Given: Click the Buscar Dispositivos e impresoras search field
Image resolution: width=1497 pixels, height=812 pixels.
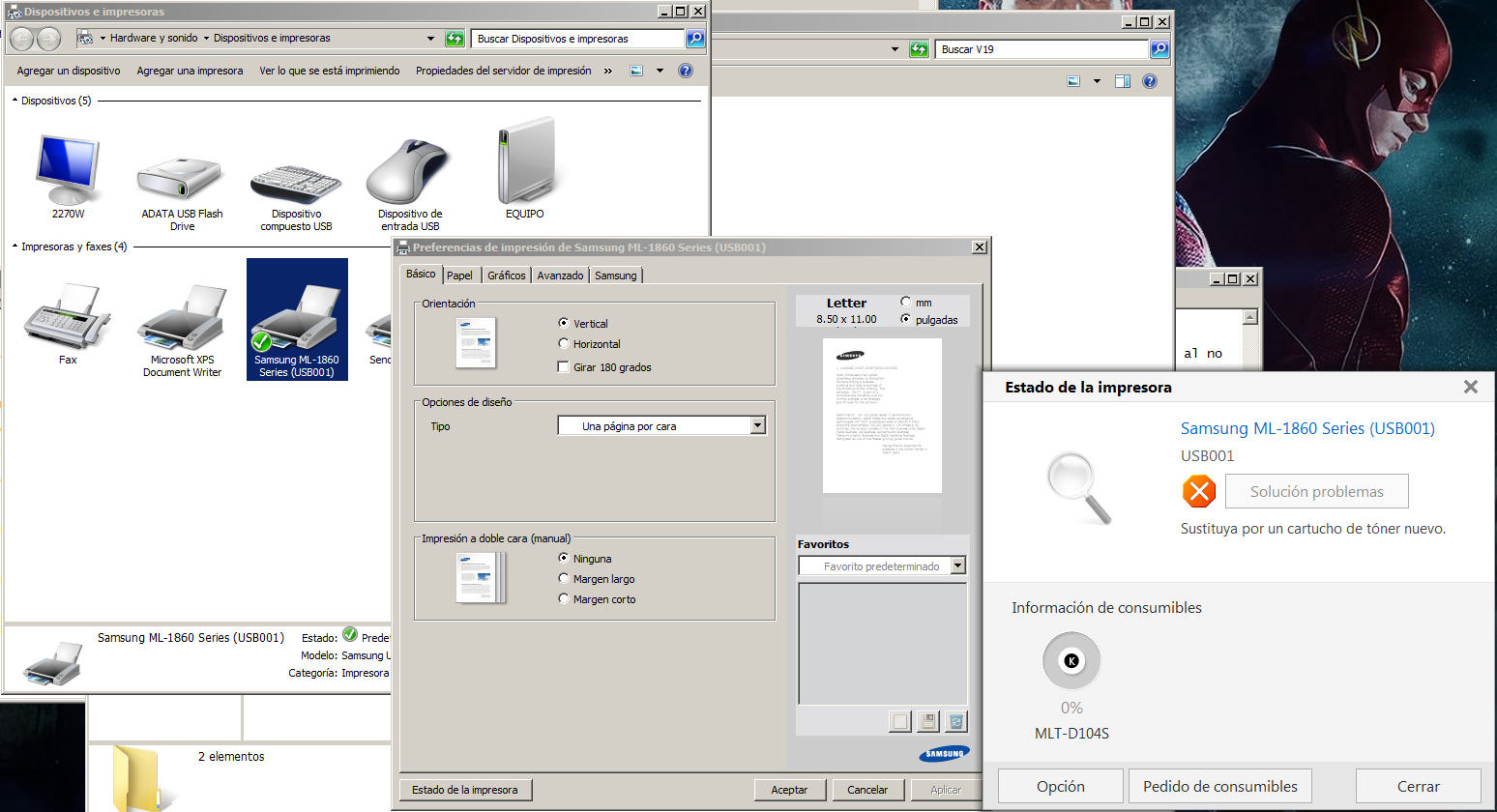Looking at the screenshot, I should 577,39.
